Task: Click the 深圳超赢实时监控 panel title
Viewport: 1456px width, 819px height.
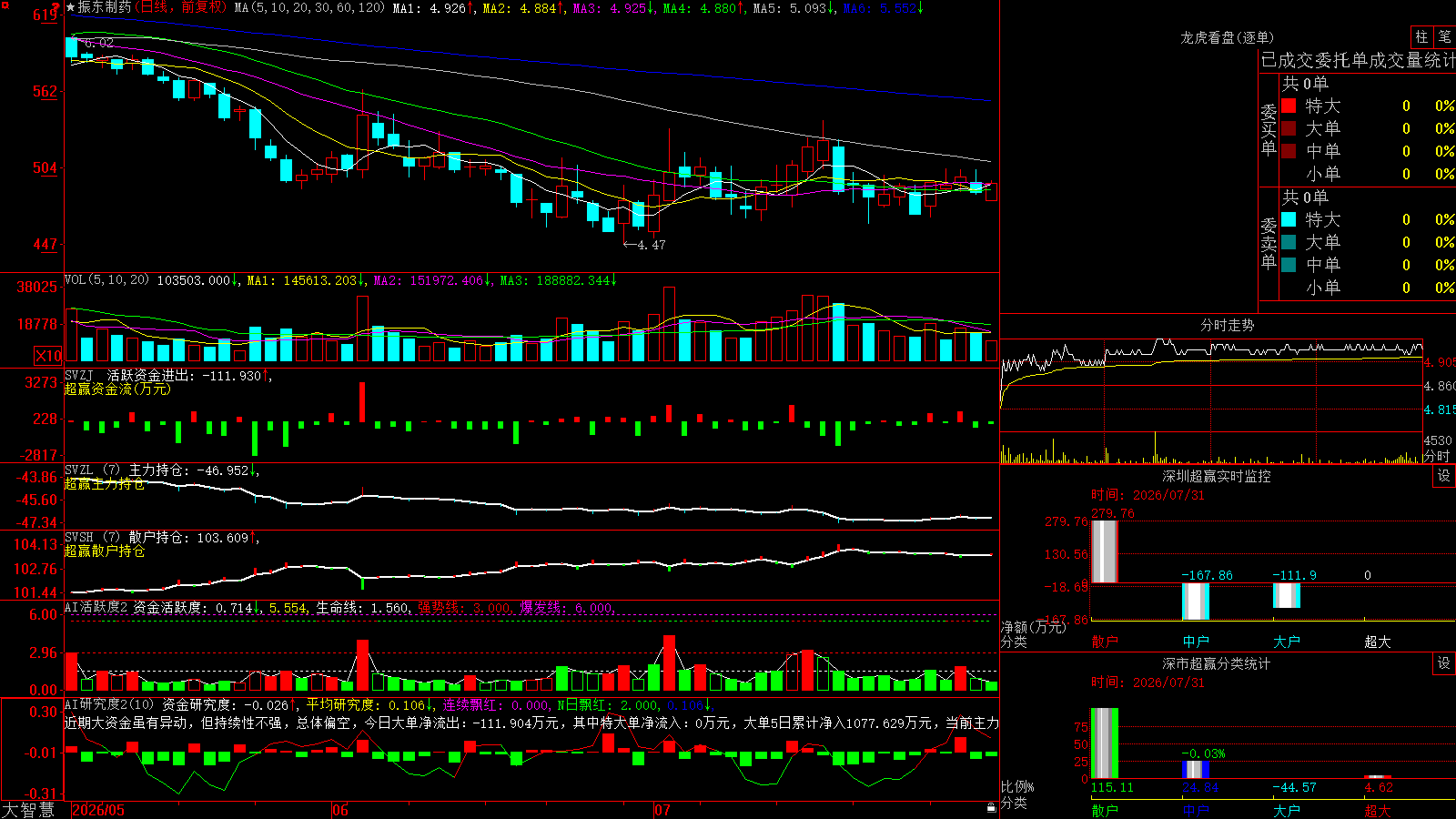Action: pos(1216,476)
